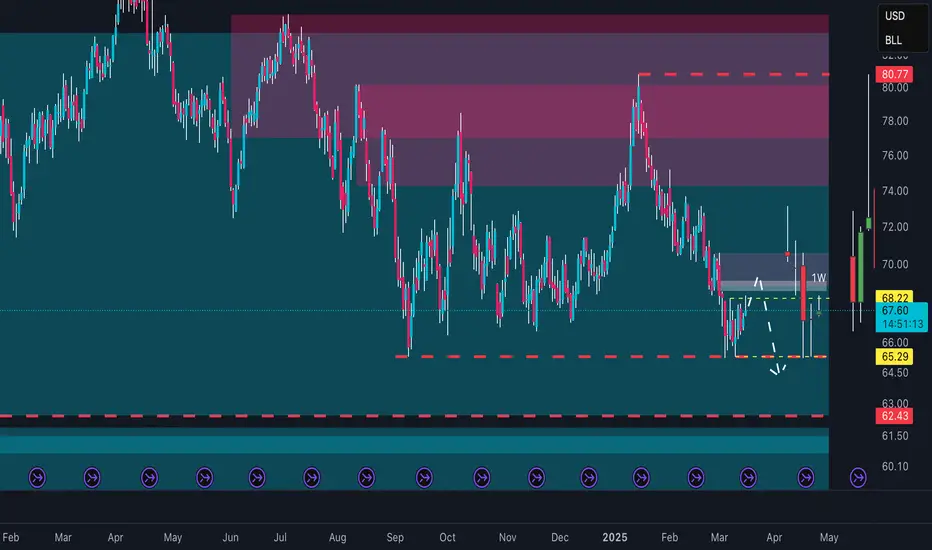Open the event marker between May and Jun 2024

[x=204, y=477]
